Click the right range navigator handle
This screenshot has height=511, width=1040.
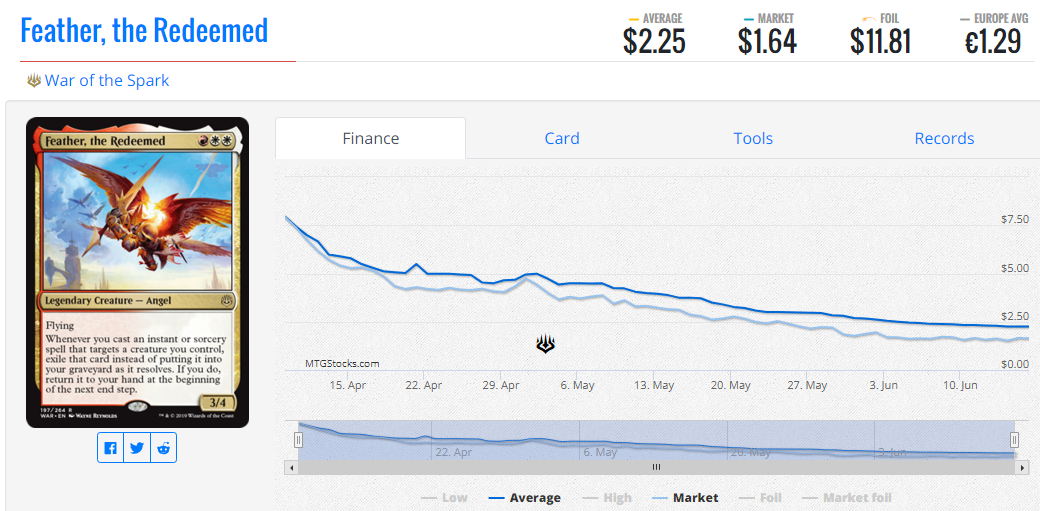click(1014, 439)
